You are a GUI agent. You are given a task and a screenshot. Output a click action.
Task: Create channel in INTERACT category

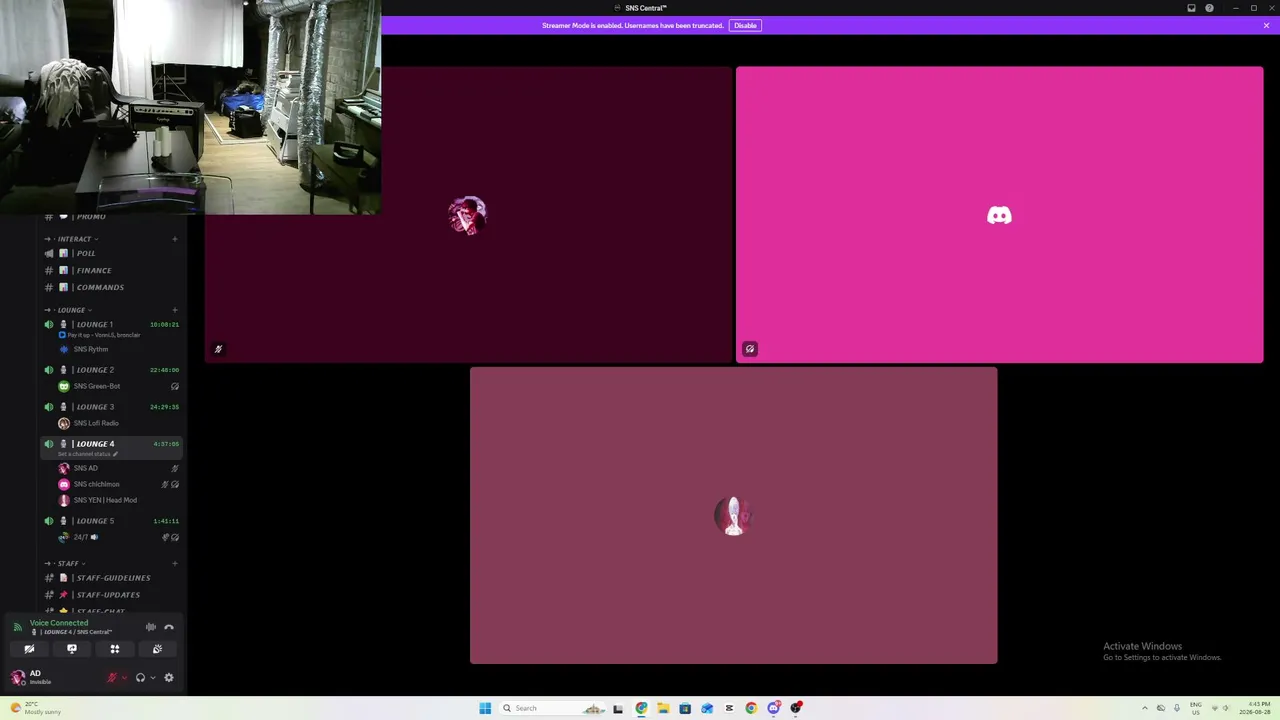coord(175,239)
